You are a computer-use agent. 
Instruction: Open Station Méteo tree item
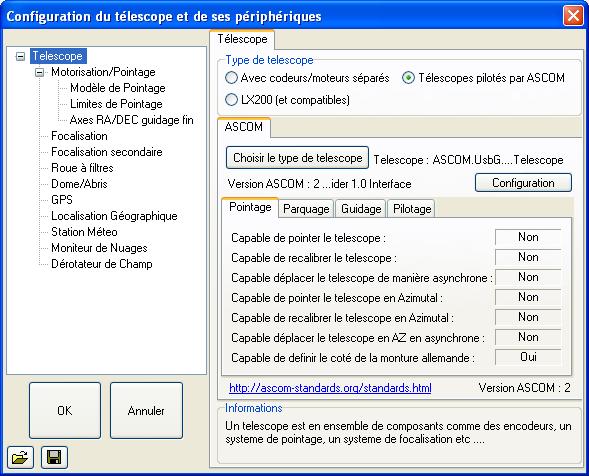tap(84, 232)
